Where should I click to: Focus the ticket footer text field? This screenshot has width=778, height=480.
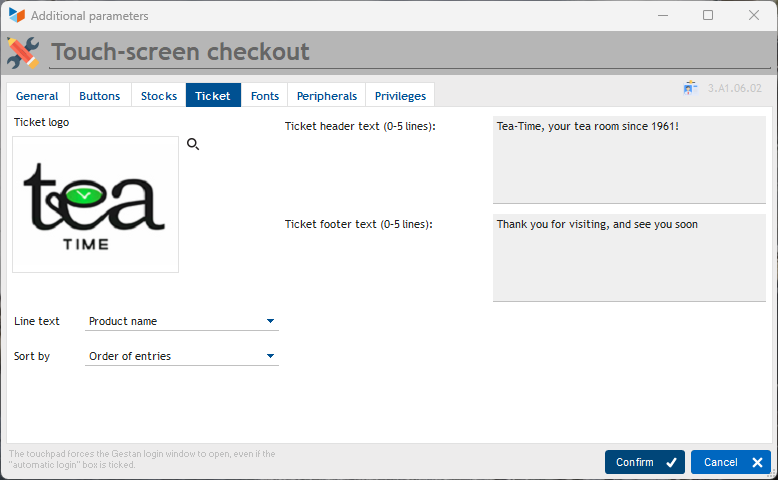point(628,257)
